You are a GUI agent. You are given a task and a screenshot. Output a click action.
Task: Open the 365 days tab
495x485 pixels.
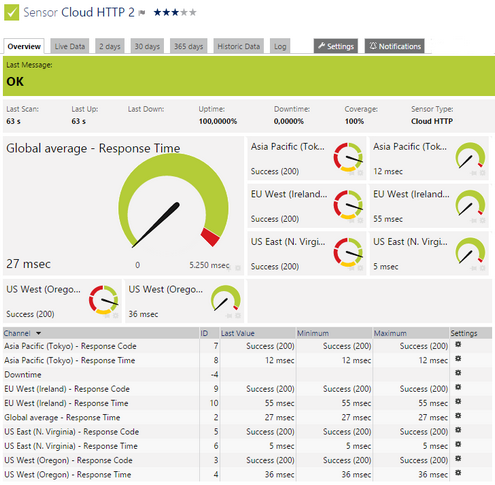pos(188,46)
